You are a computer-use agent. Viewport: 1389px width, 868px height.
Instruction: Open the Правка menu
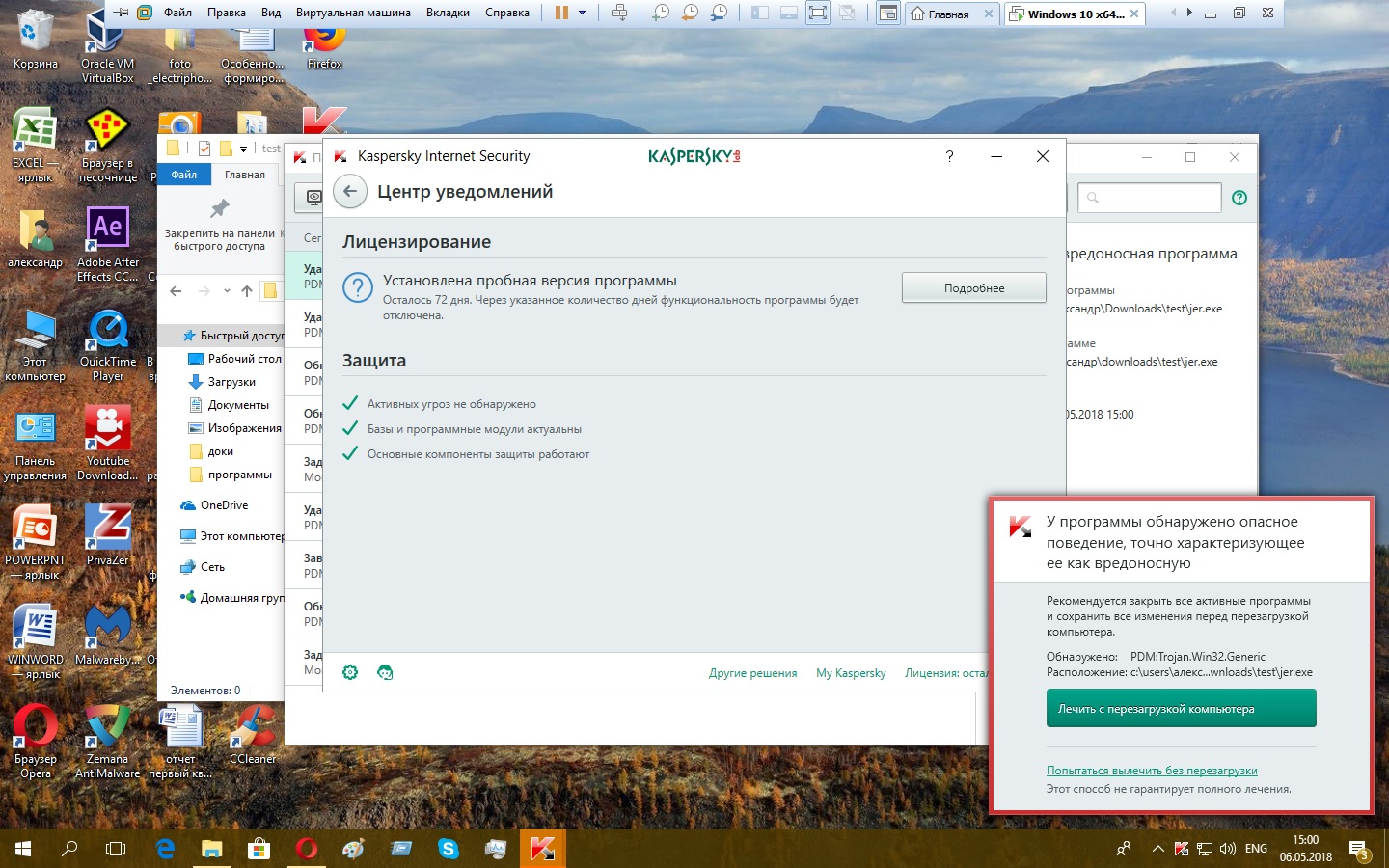[x=227, y=13]
